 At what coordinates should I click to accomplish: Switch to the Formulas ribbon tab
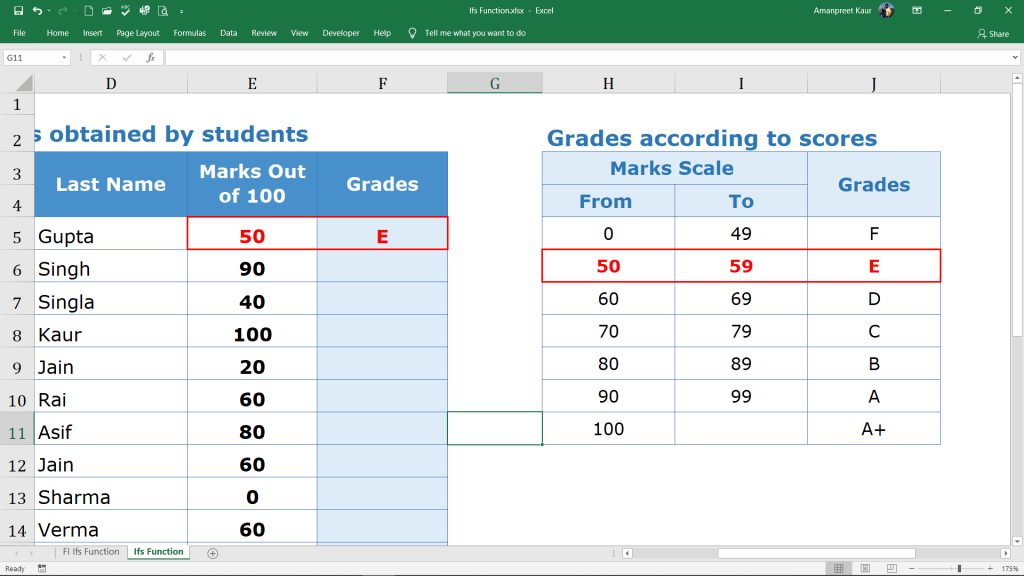pyautogui.click(x=189, y=32)
